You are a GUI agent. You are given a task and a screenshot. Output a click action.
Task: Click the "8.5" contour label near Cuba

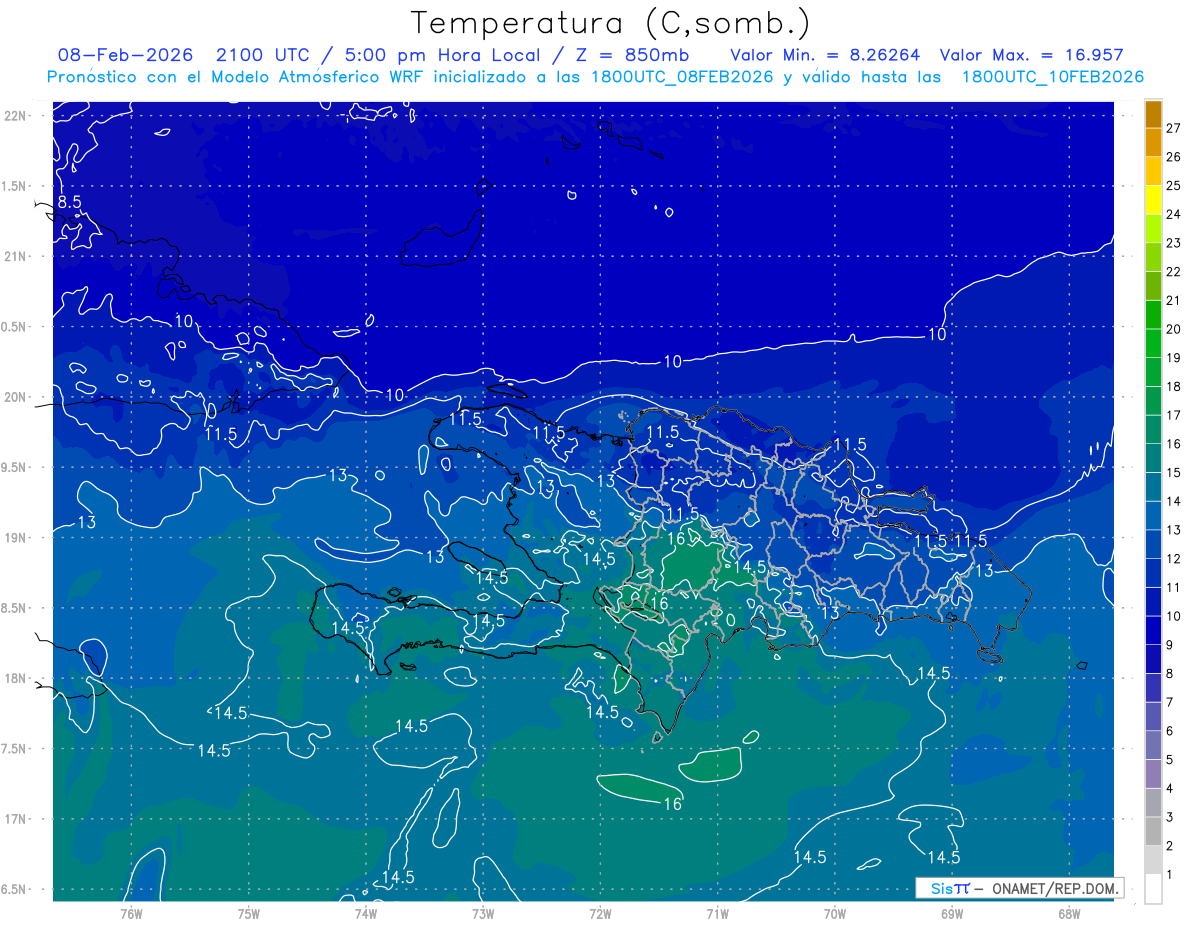point(68,203)
